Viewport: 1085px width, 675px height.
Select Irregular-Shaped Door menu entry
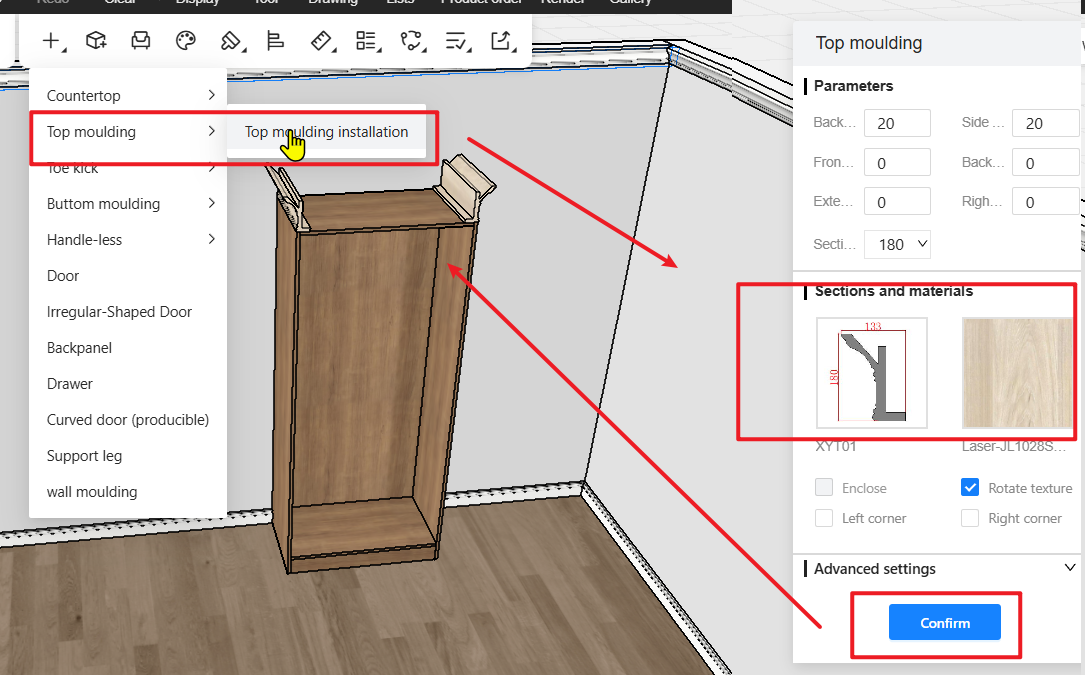tap(119, 312)
